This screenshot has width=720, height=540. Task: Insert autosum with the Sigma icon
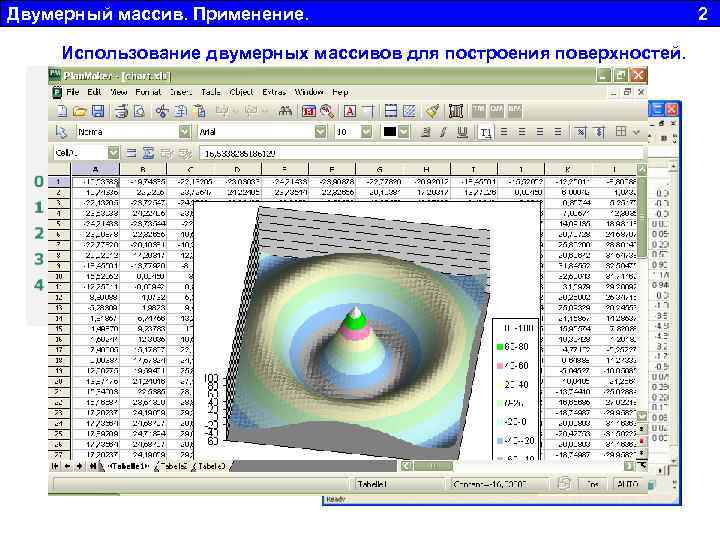click(x=148, y=153)
